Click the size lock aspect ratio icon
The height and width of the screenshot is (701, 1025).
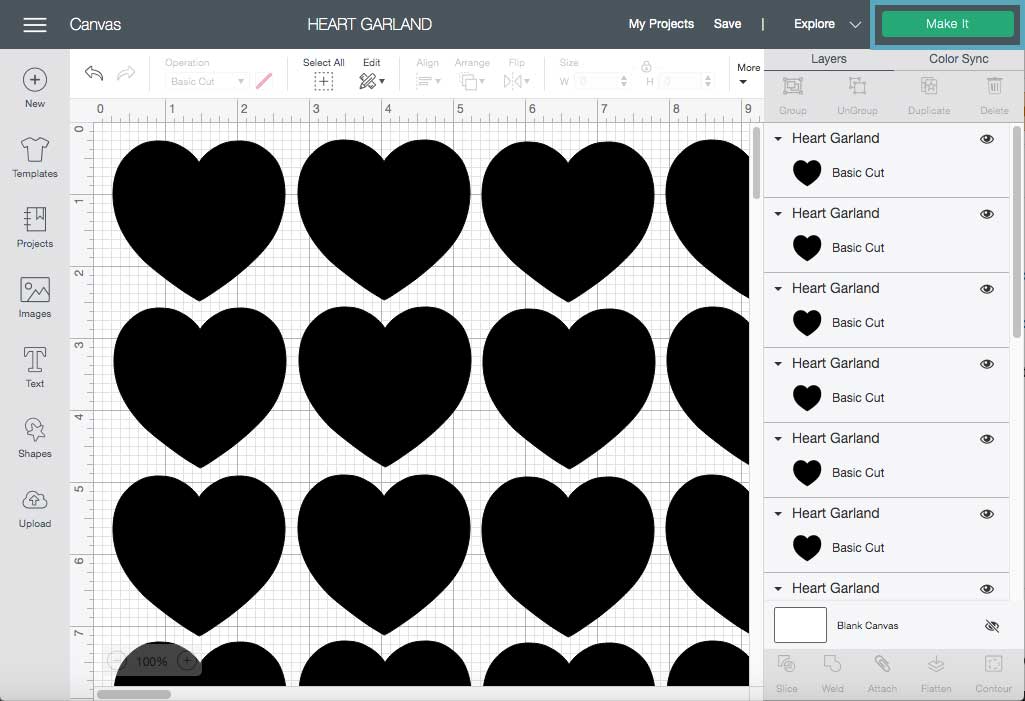pos(646,66)
